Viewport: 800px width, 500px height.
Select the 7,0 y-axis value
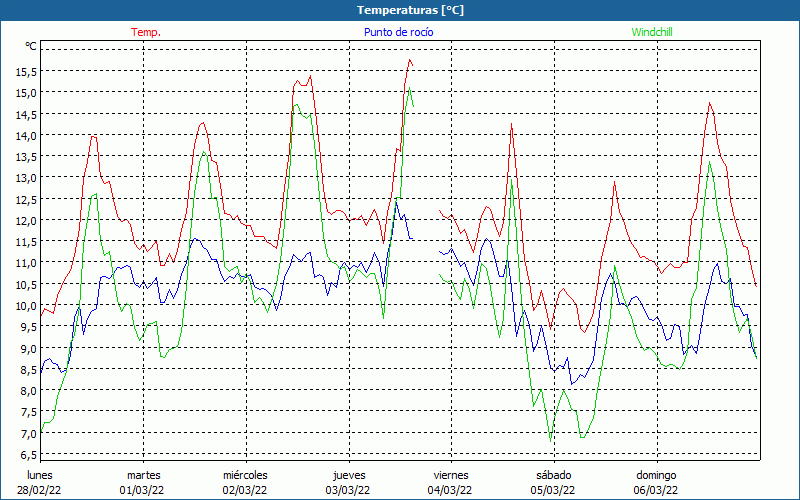[x=29, y=434]
